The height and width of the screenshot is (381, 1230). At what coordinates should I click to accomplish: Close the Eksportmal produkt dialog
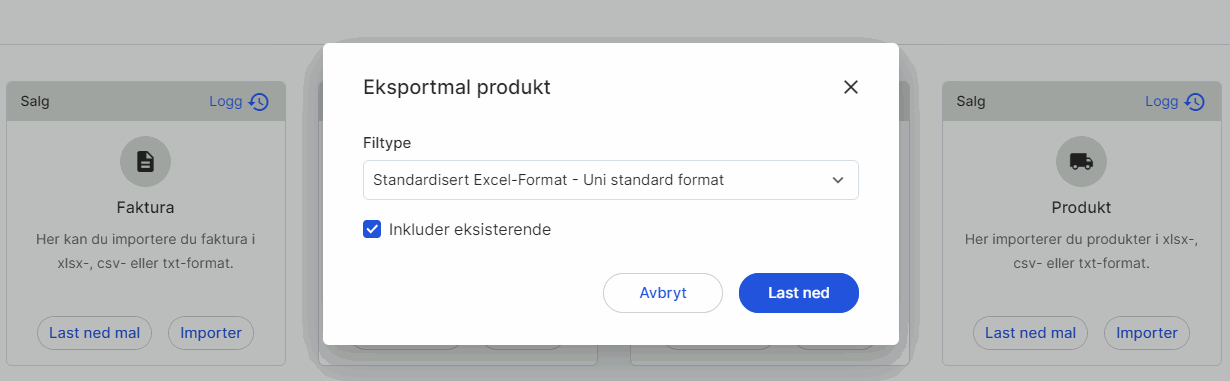click(851, 87)
